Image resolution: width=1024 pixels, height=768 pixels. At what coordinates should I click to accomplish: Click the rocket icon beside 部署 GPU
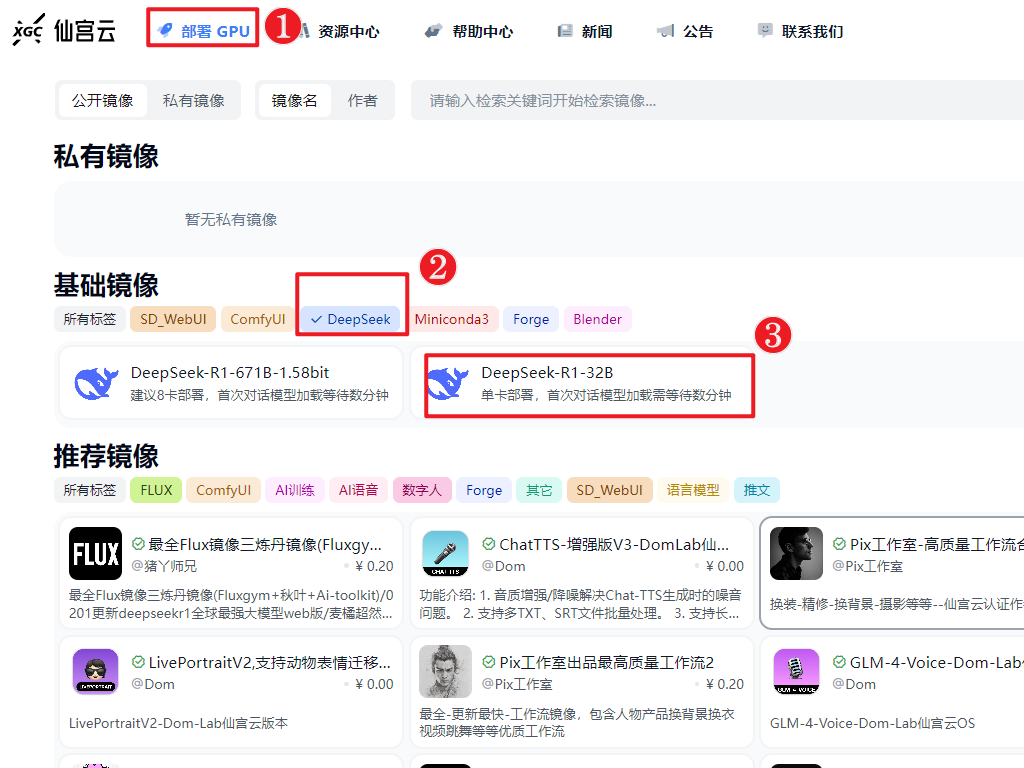coord(166,30)
